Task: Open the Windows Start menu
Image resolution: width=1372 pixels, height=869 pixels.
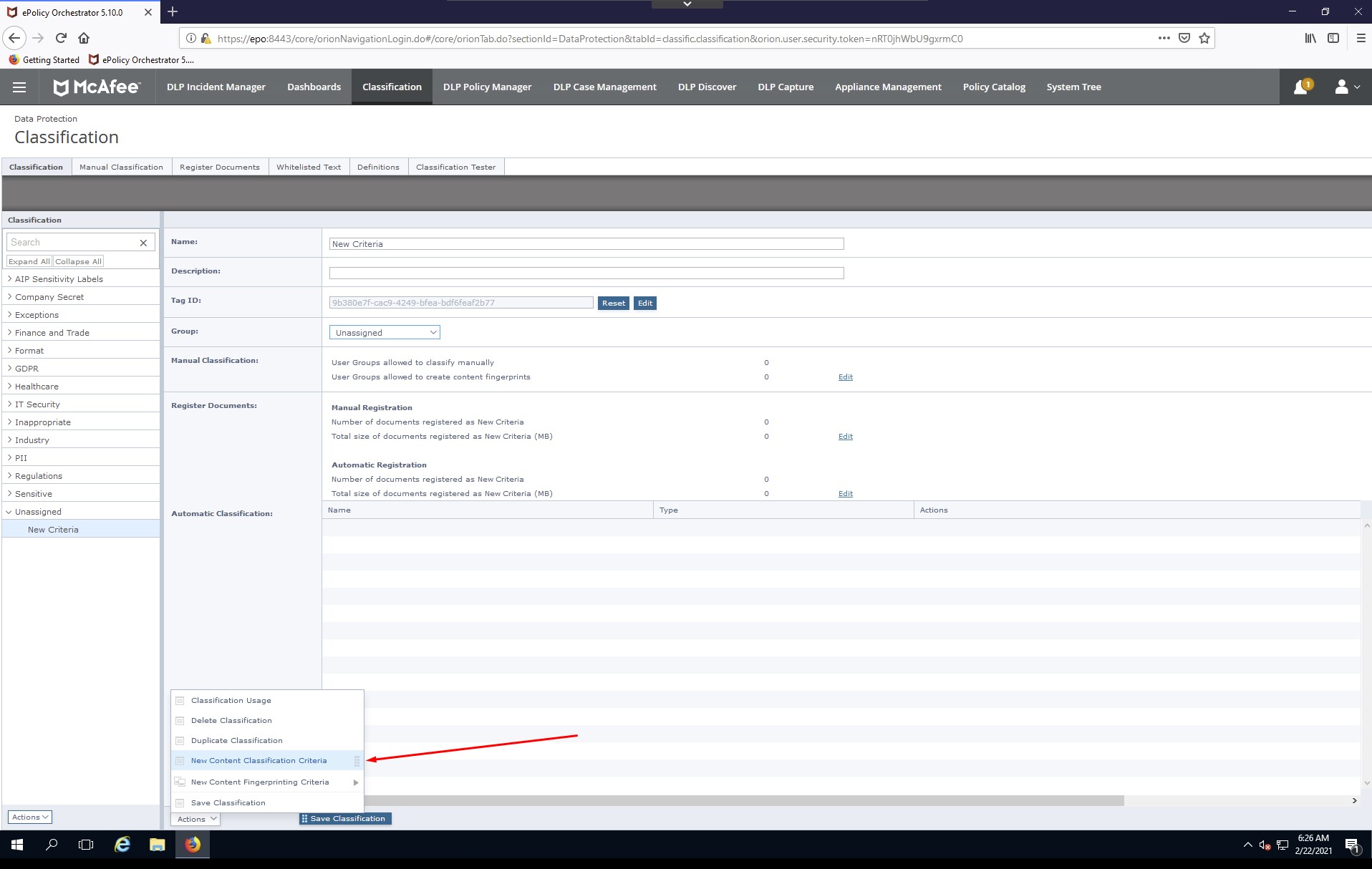Action: click(17, 845)
